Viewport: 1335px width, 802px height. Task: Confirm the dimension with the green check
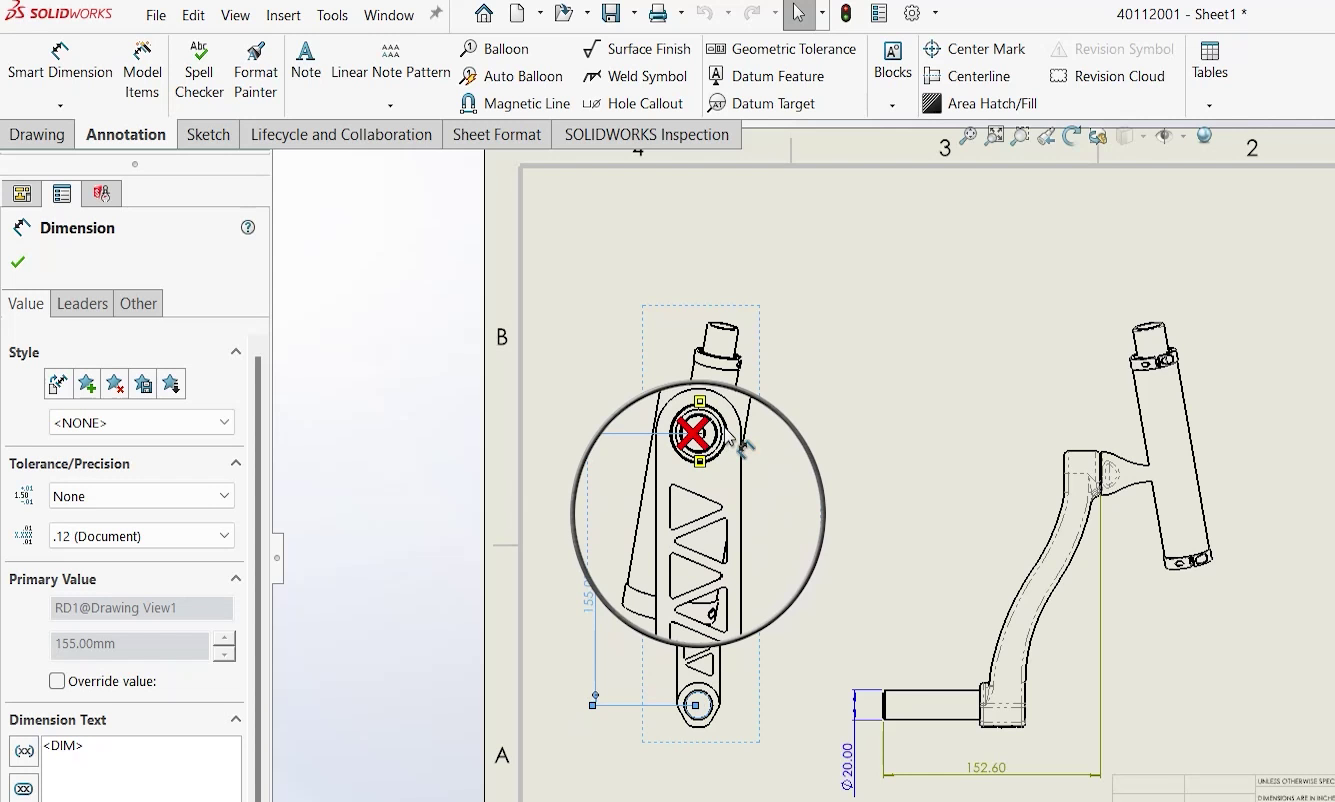(18, 262)
